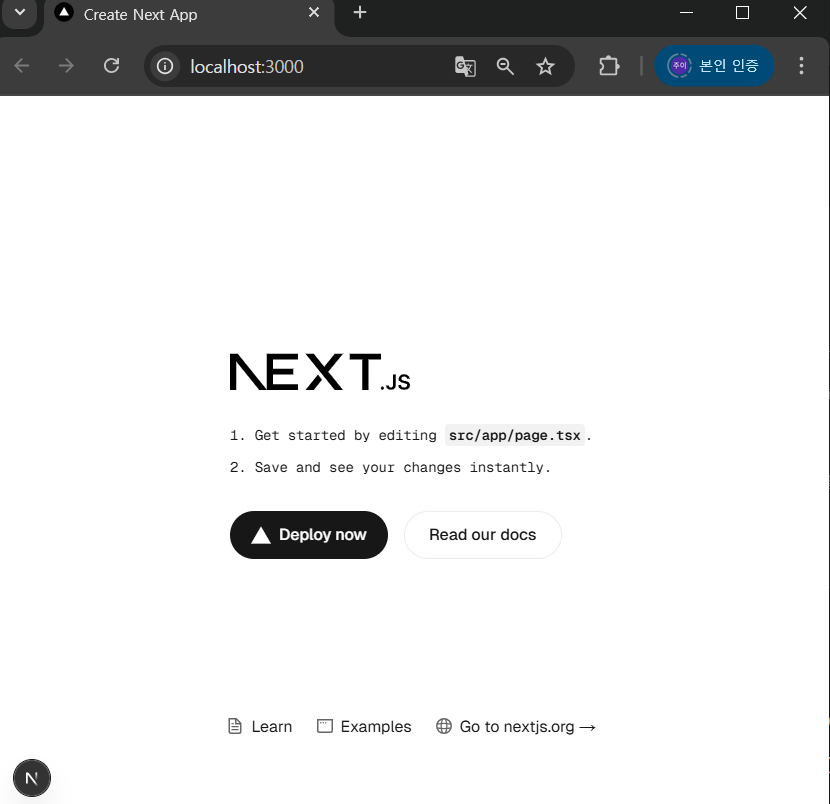
Task: Click the forward navigation arrow
Action: pyautogui.click(x=66, y=66)
